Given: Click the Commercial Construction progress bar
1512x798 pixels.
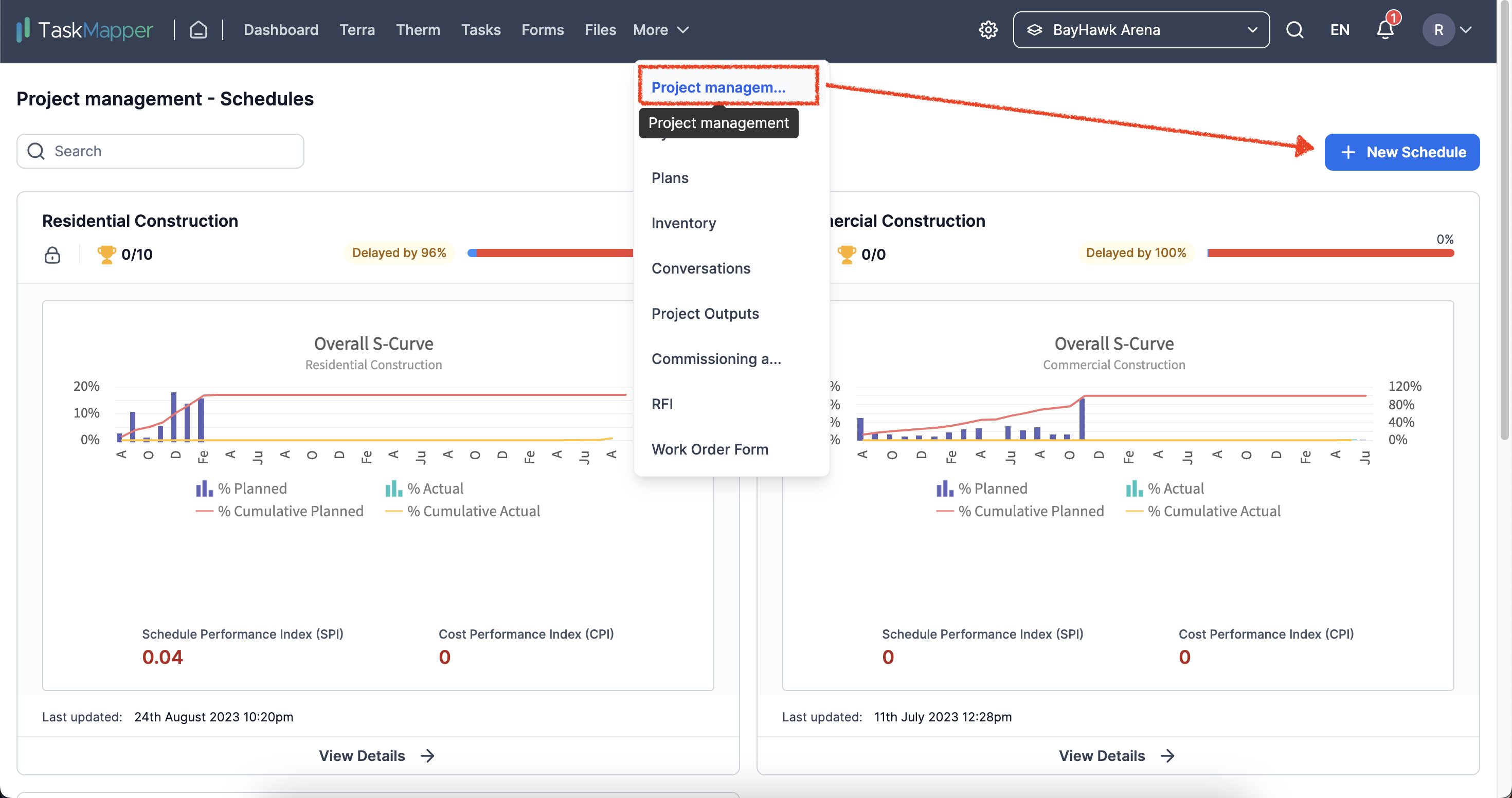Looking at the screenshot, I should coord(1330,253).
